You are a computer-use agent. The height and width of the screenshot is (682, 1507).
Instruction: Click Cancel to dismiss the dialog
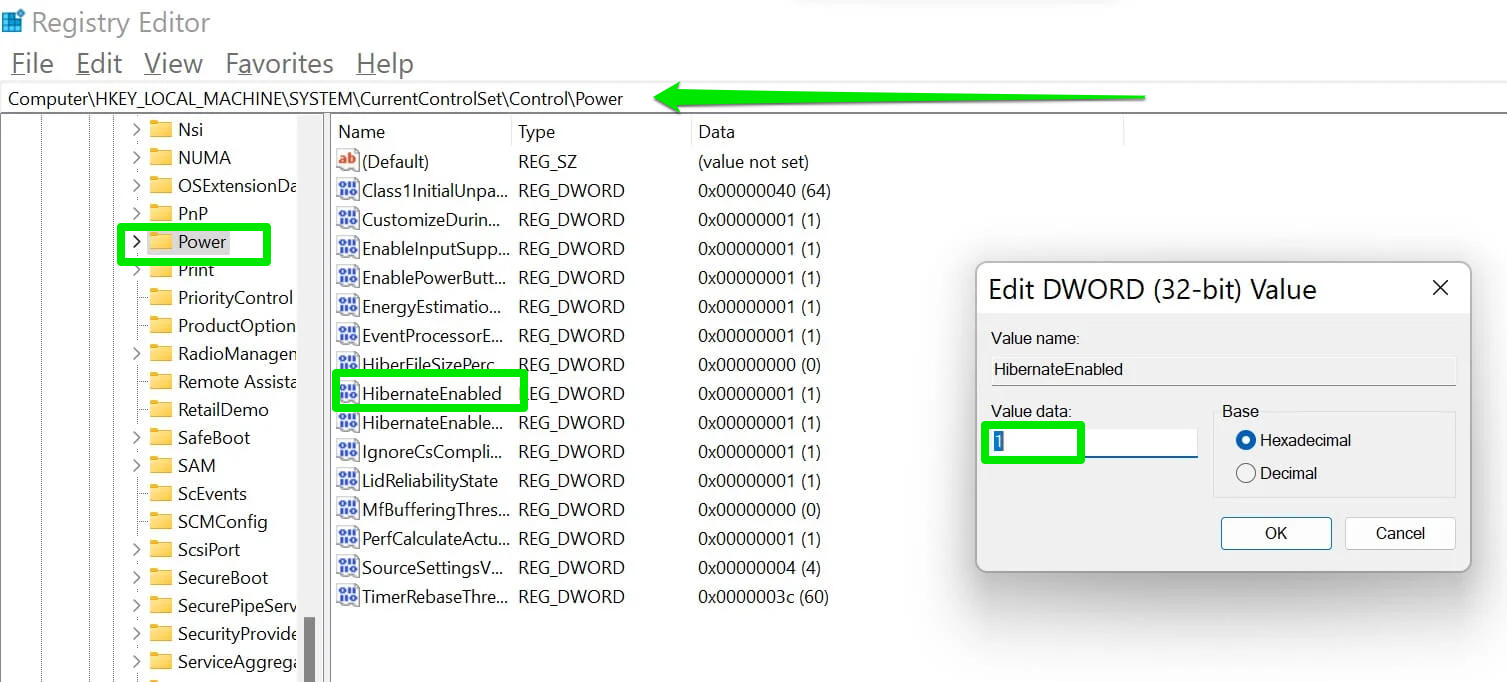[x=1399, y=533]
